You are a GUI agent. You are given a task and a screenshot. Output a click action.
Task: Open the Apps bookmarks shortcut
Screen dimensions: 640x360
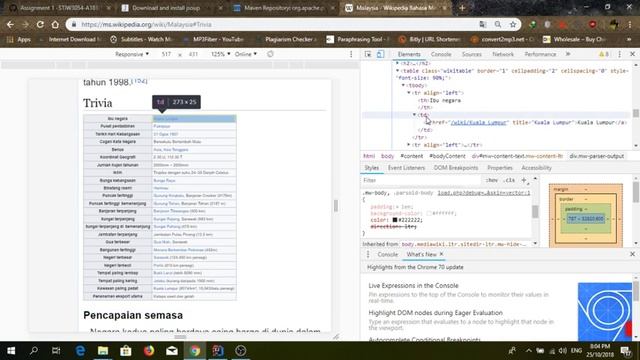pyautogui.click(x=19, y=40)
